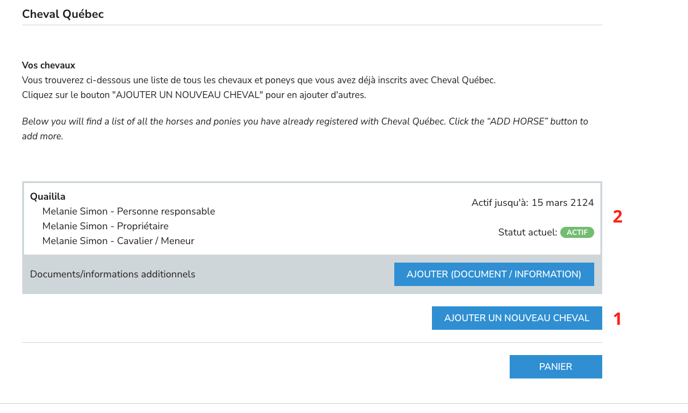Click the line starting Cliquez sur le bouton
The width and height of the screenshot is (688, 413).
pyautogui.click(x=194, y=95)
